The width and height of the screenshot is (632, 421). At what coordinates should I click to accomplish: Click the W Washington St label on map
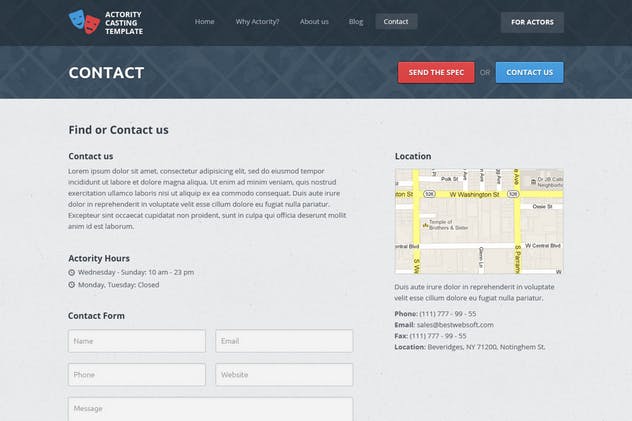click(x=474, y=195)
